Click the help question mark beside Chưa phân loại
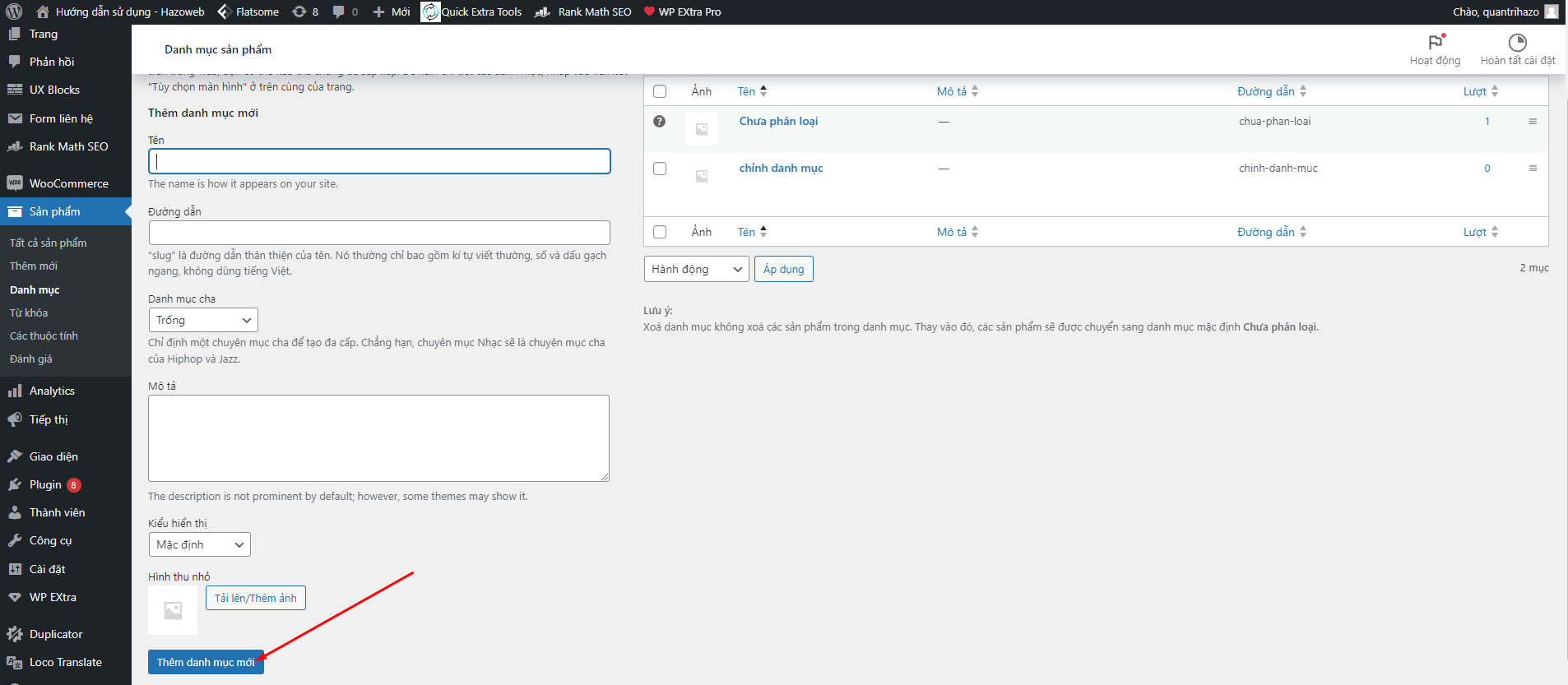1568x685 pixels. (659, 121)
